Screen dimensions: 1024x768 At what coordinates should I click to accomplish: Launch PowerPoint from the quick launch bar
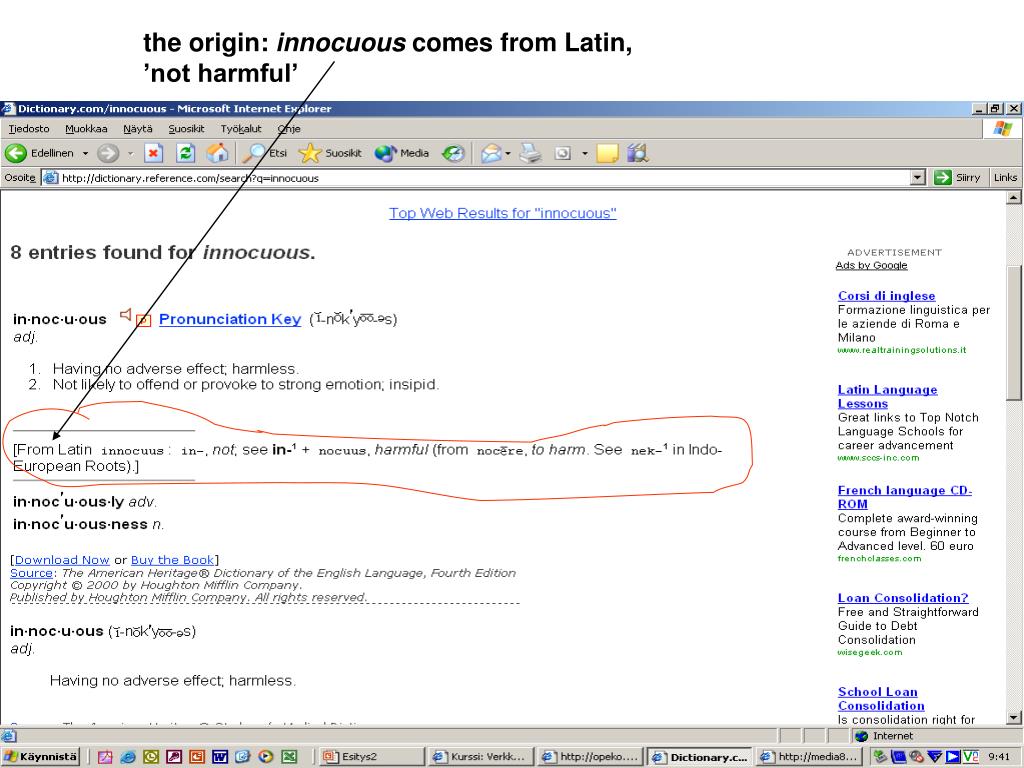[x=197, y=757]
